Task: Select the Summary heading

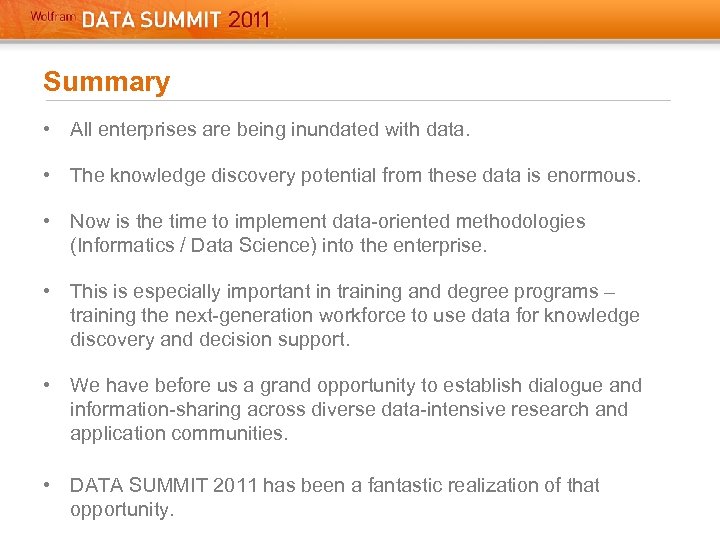Action: [107, 82]
